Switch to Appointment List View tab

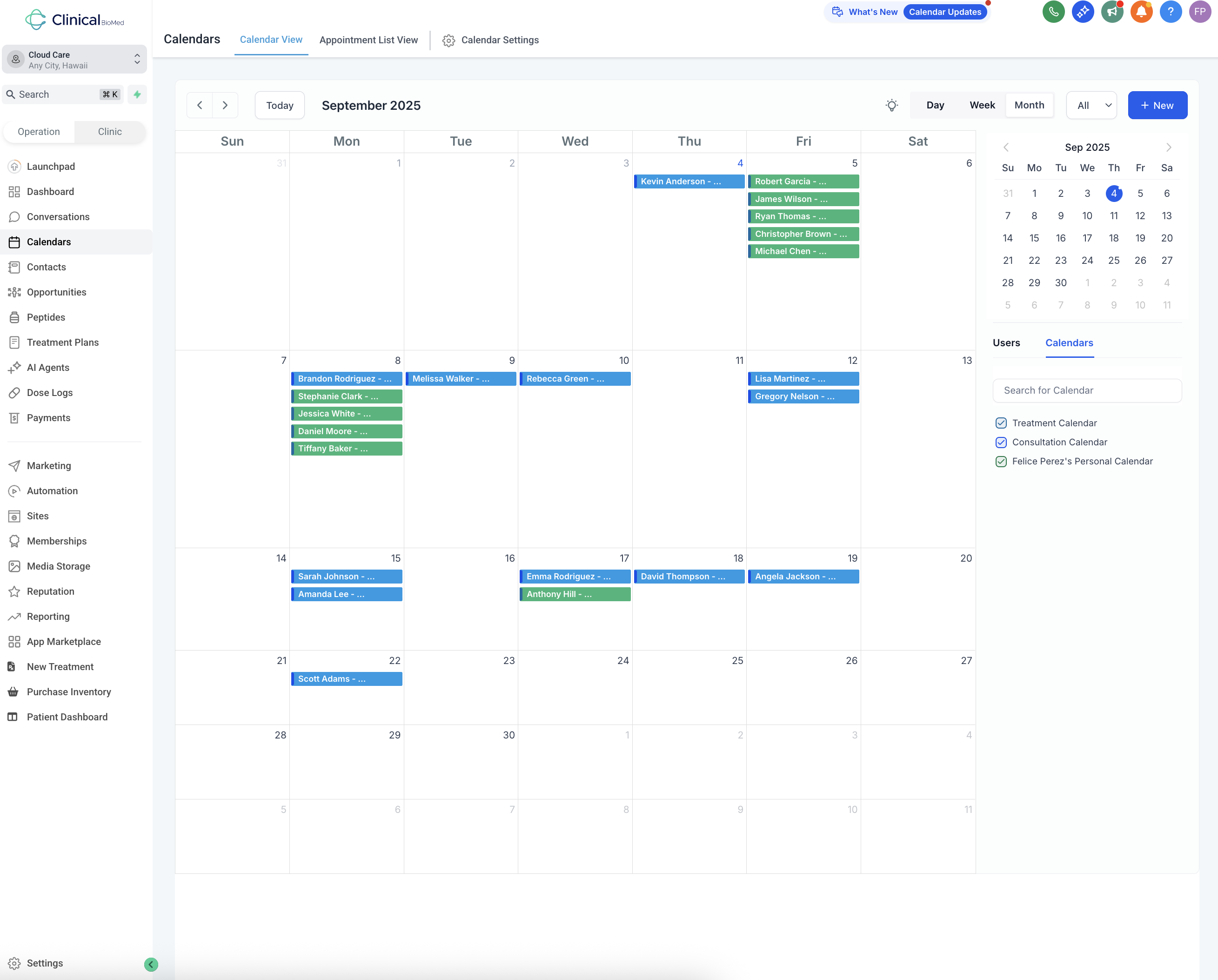click(x=368, y=40)
